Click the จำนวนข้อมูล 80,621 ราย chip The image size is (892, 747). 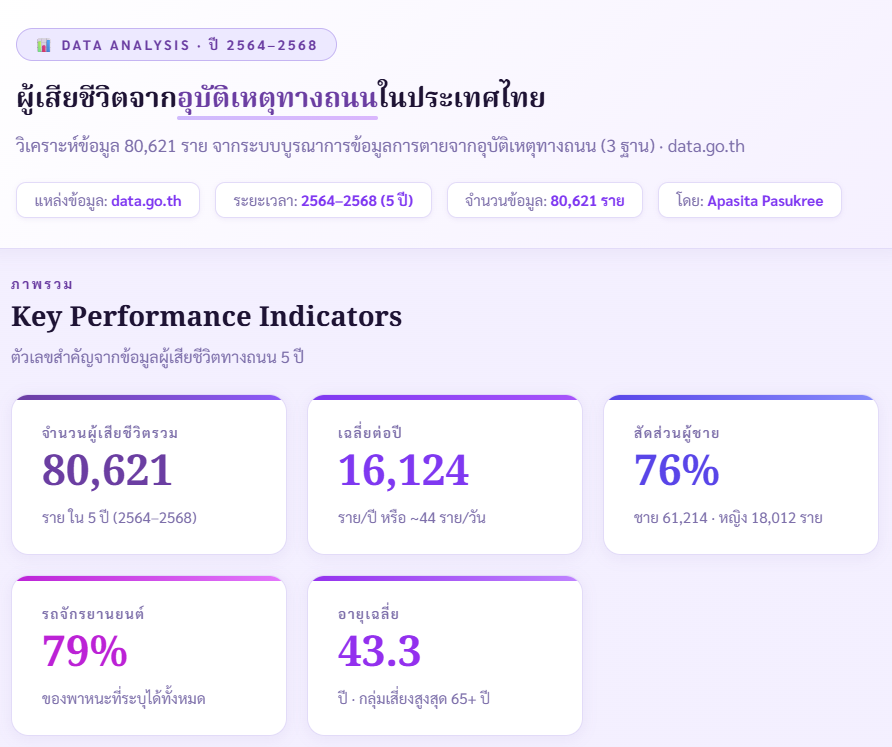click(x=544, y=200)
